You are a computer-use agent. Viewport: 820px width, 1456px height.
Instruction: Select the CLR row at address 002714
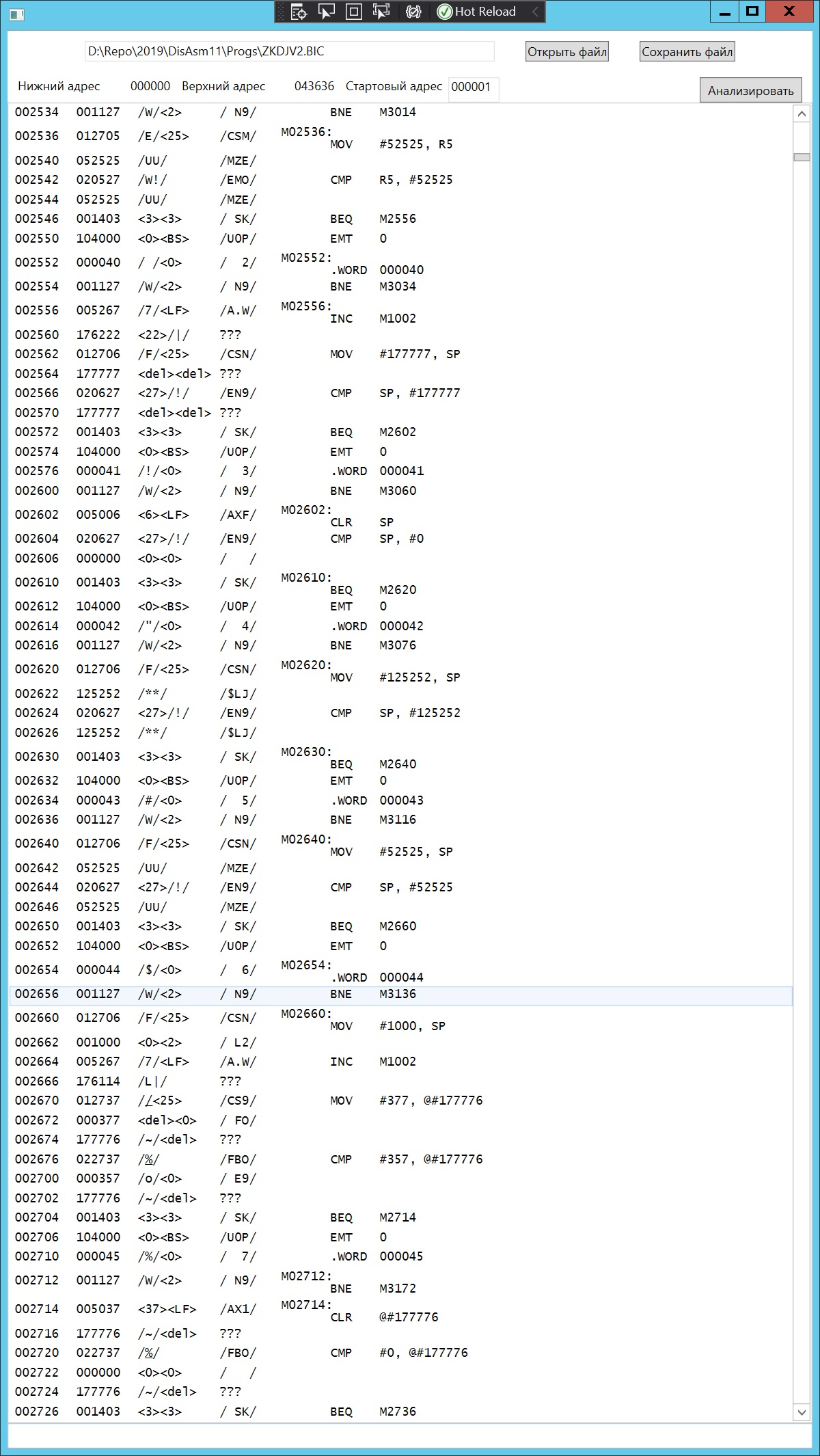click(400, 1310)
